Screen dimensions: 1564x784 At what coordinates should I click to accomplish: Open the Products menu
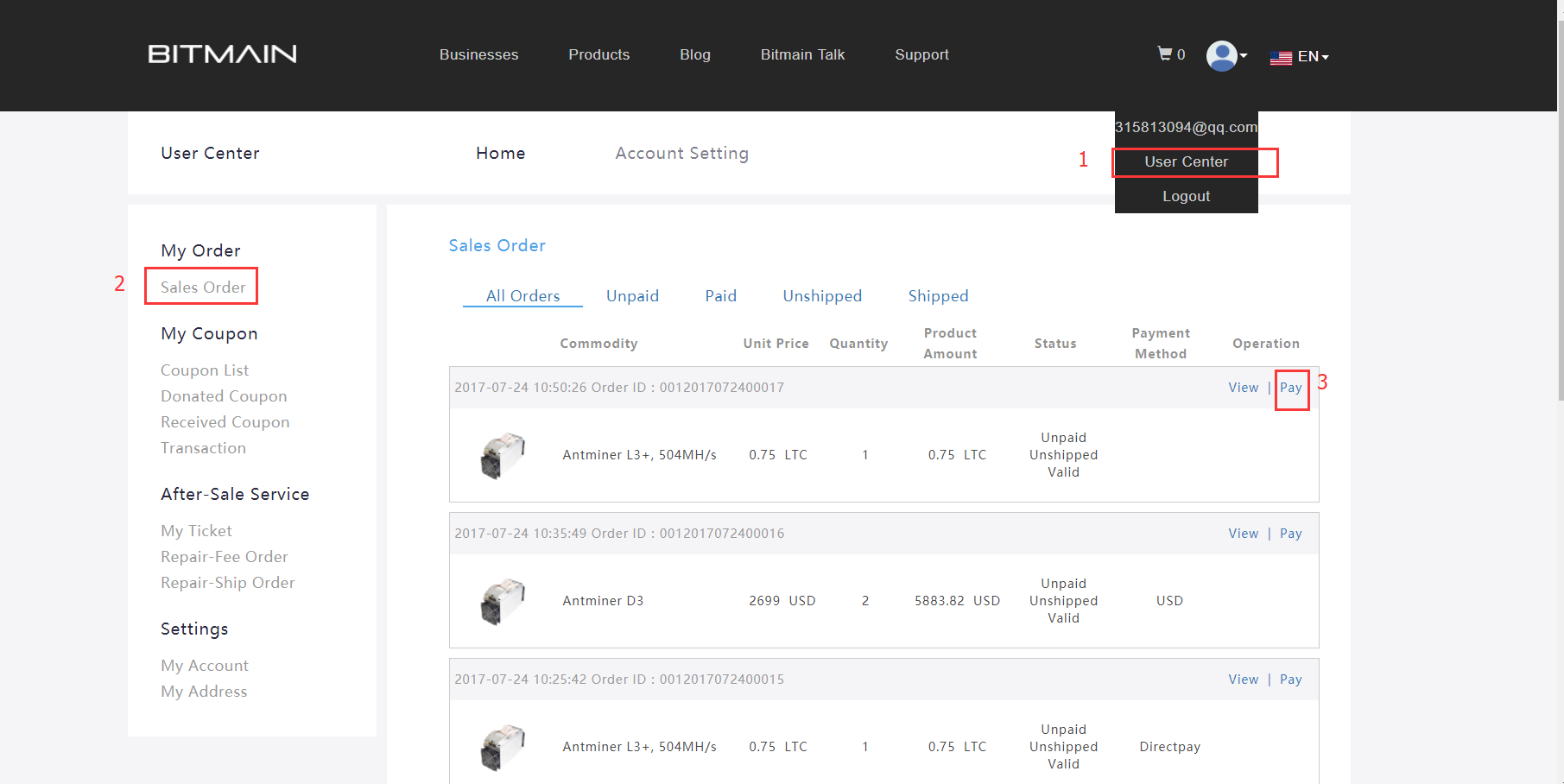pos(598,54)
